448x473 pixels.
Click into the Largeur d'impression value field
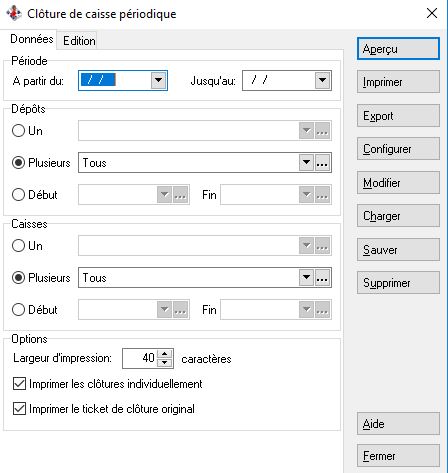(x=140, y=358)
